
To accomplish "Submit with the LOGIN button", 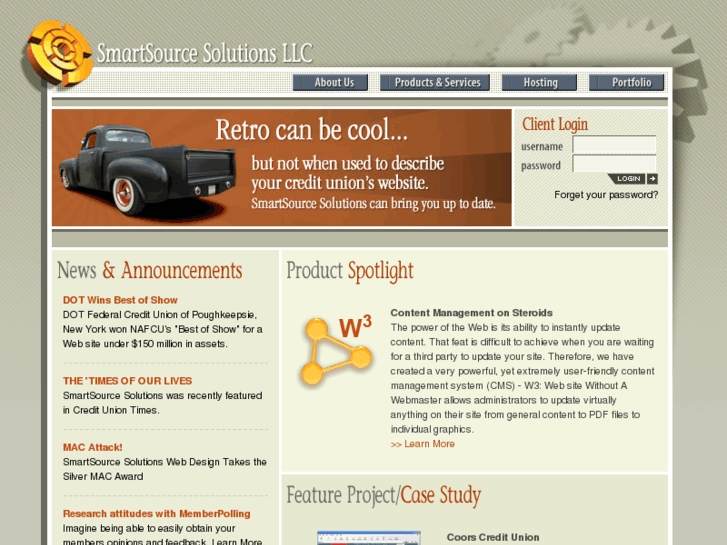I will point(626,179).
